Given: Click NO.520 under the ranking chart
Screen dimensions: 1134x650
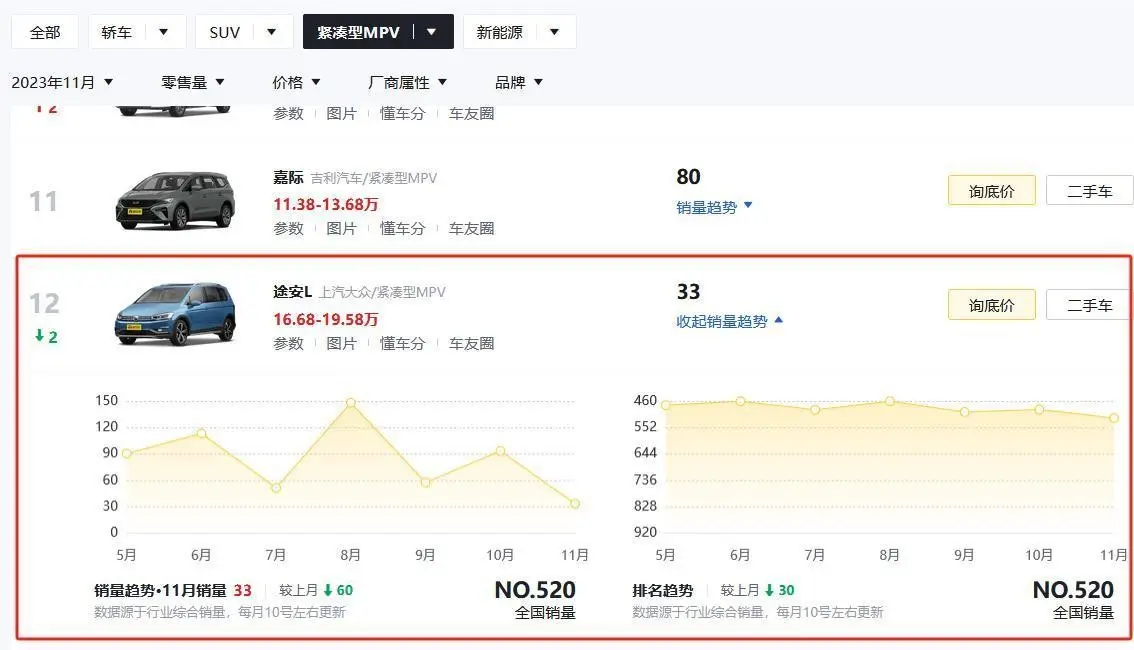Looking at the screenshot, I should (x=1073, y=590).
